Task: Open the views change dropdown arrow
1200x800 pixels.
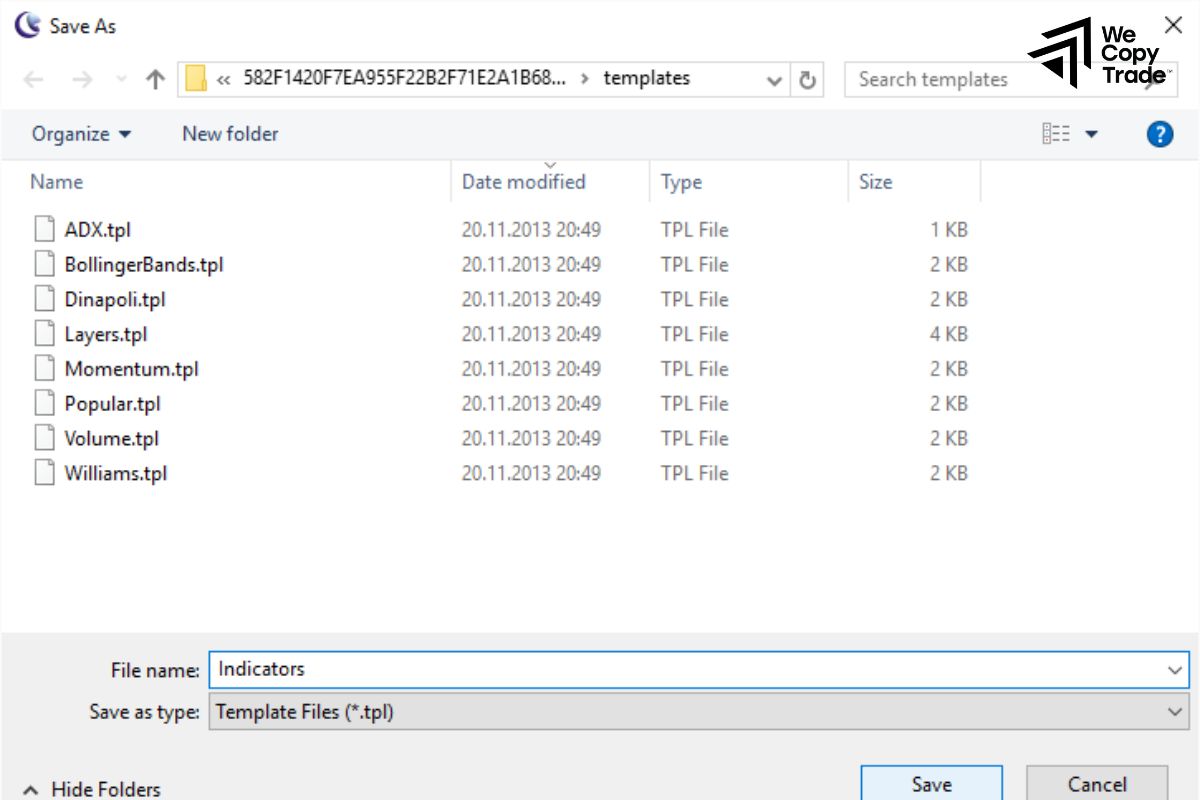Action: click(1090, 133)
